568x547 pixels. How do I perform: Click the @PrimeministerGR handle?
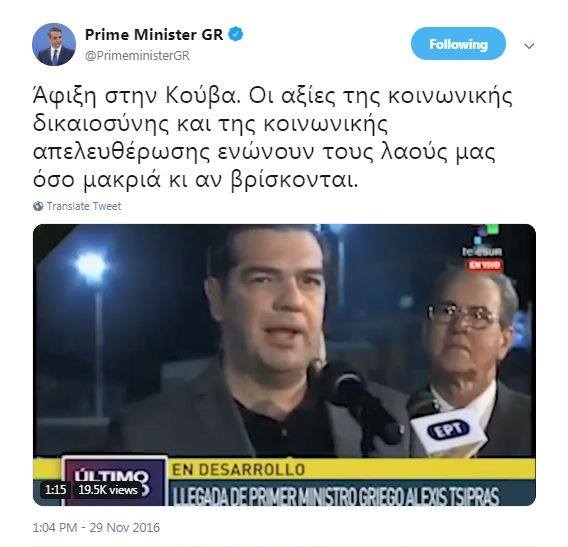point(137,55)
